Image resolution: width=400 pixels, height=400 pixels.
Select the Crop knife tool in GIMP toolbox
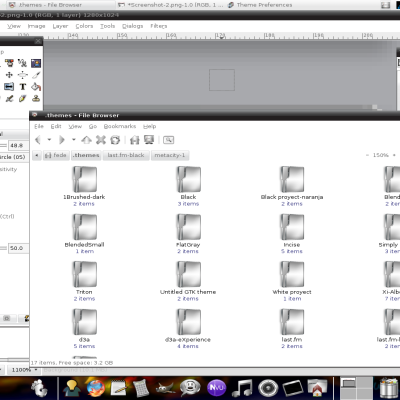coord(36,75)
